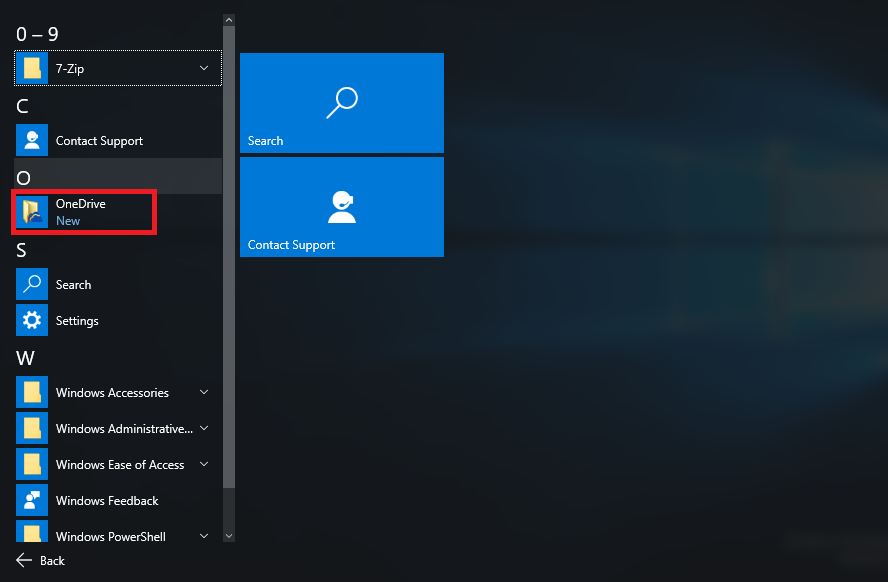Open the Contact Support live tile

tap(341, 207)
